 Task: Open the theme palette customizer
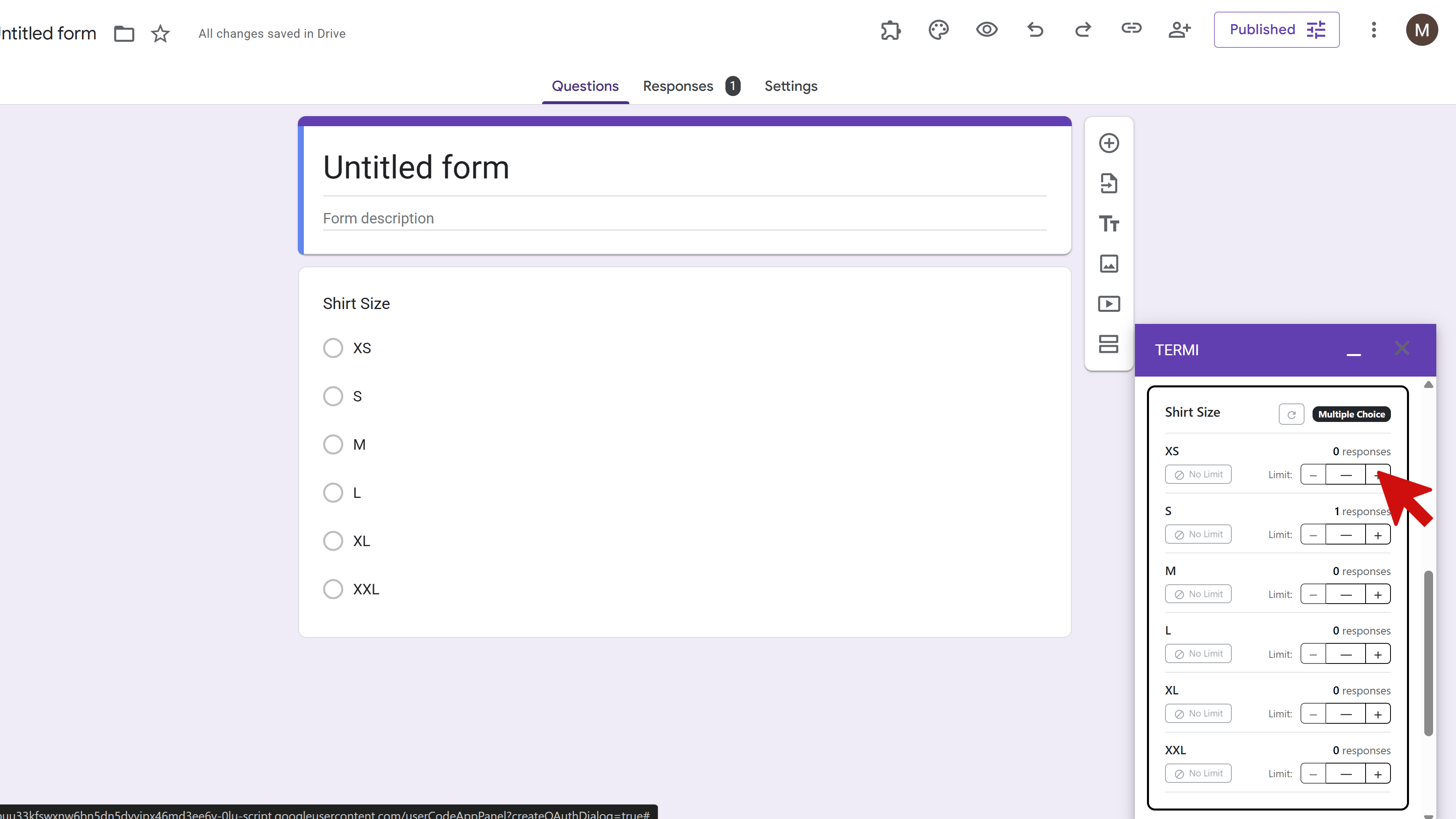point(938,30)
